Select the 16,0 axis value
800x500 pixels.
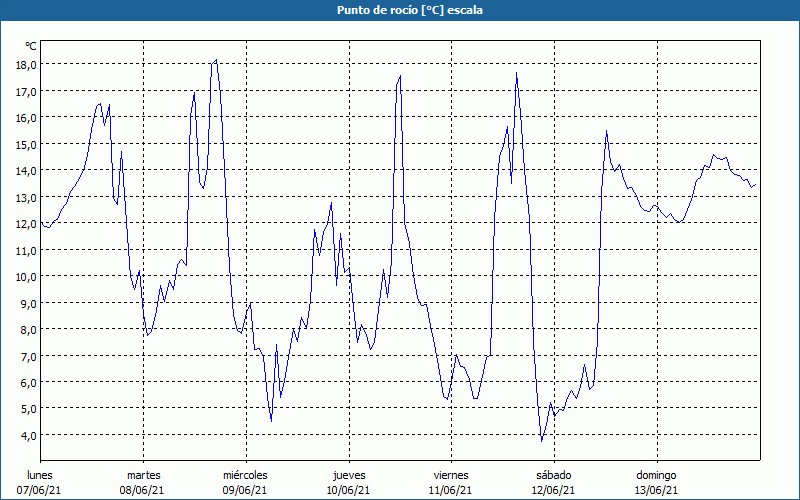tap(27, 118)
